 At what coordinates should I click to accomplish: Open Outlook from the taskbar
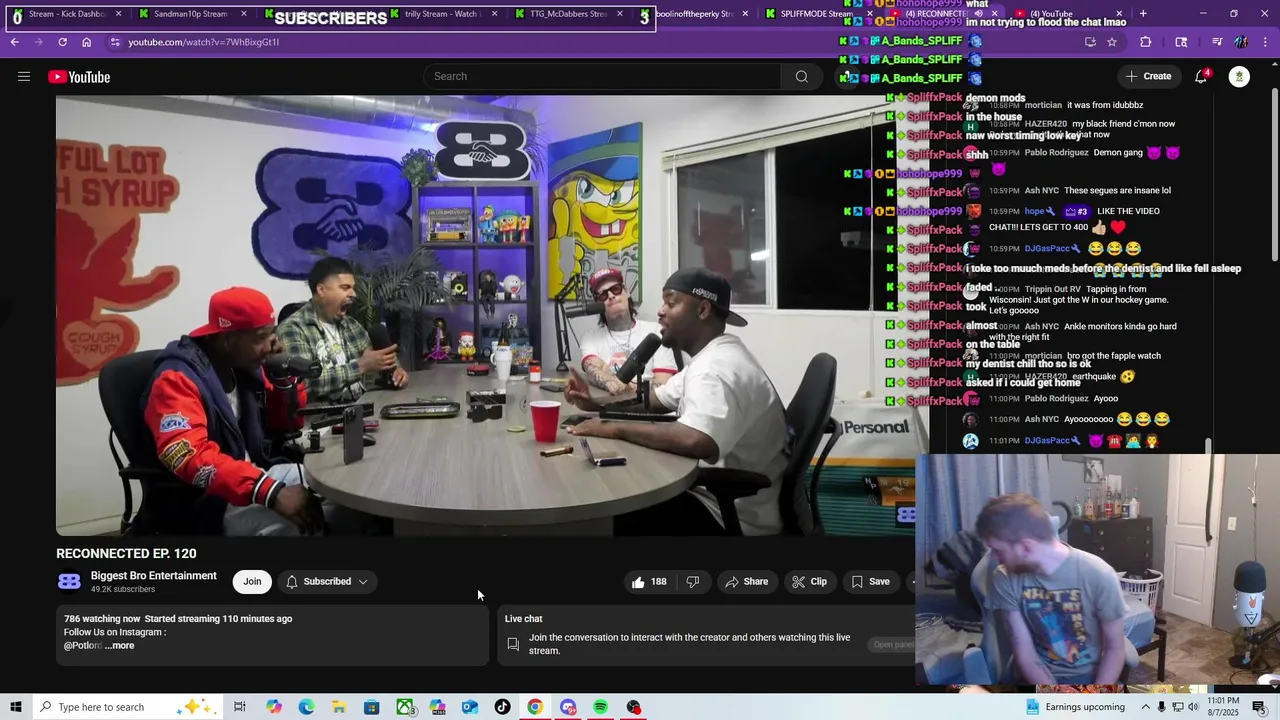coord(470,707)
